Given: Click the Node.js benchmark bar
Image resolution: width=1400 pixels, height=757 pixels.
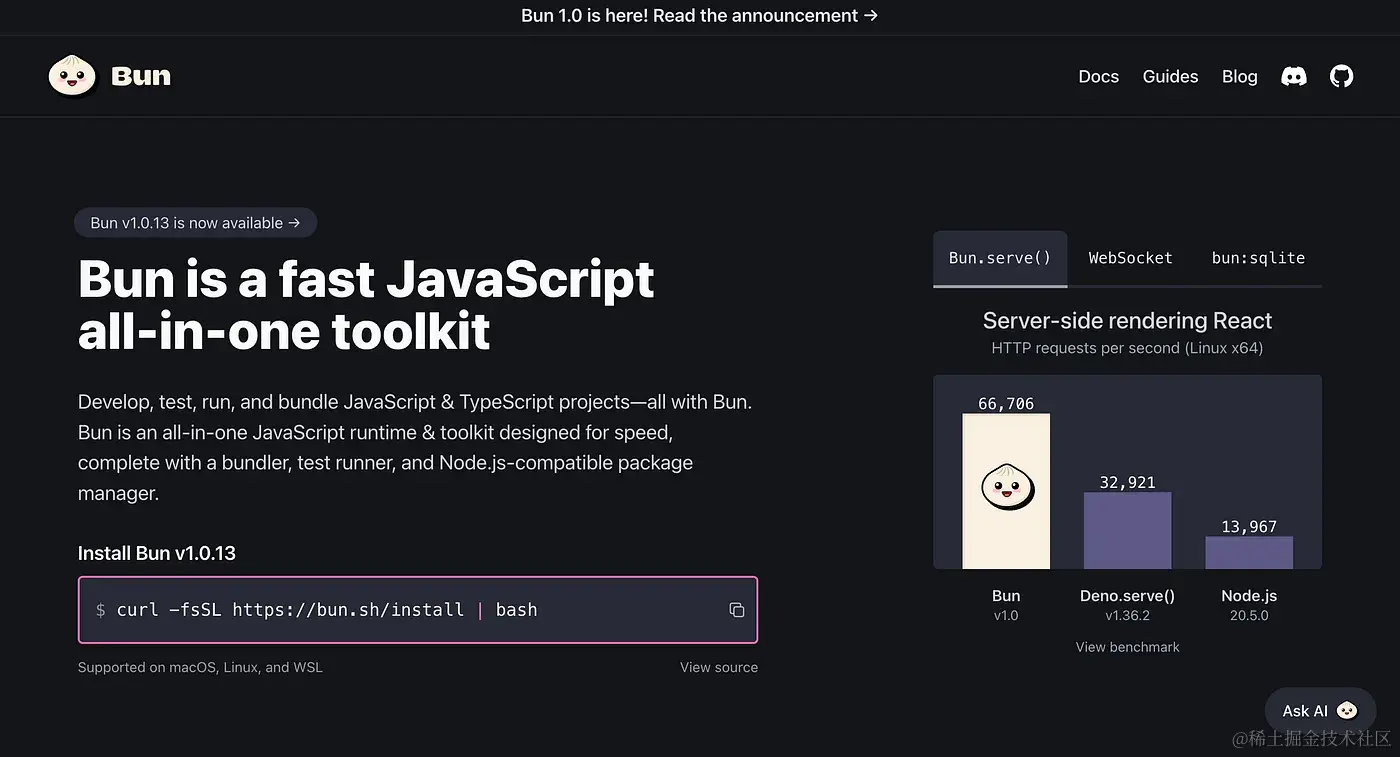Looking at the screenshot, I should click(x=1249, y=552).
